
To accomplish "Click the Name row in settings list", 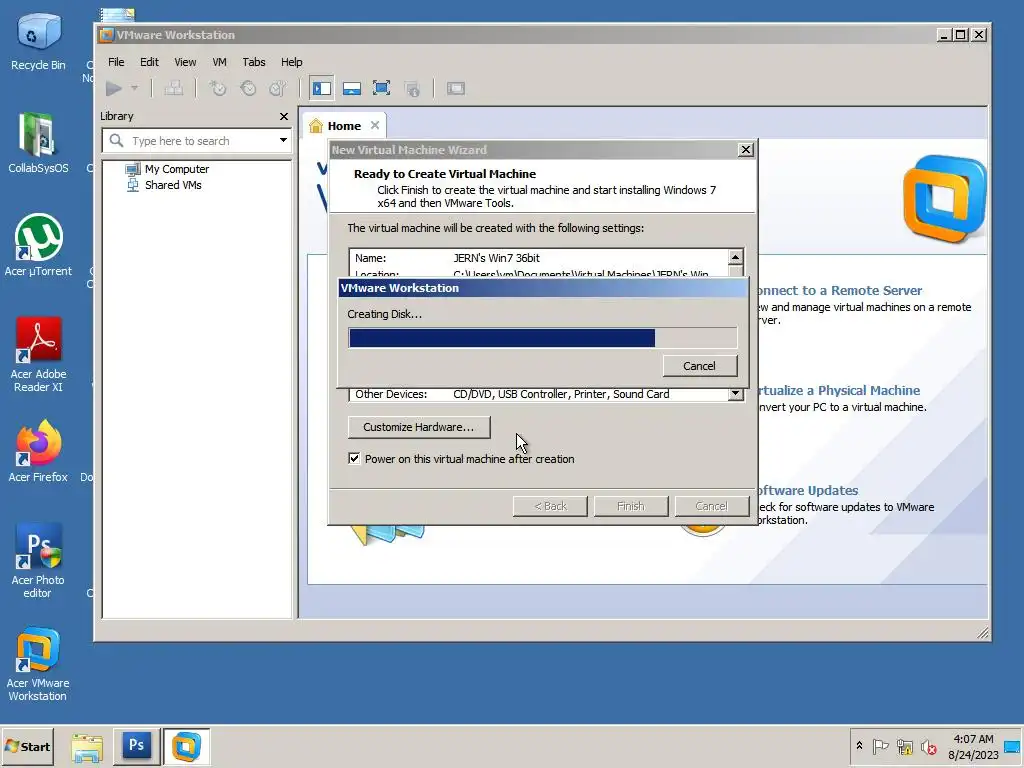I will [539, 258].
